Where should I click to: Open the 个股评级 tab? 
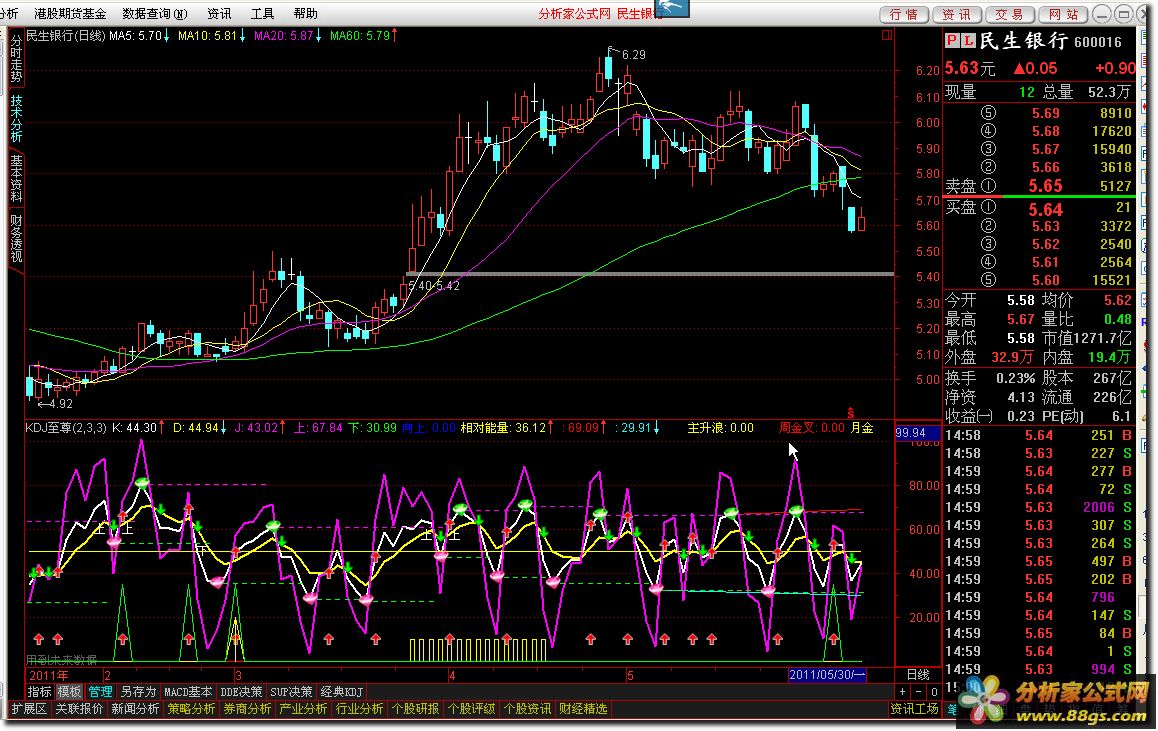pos(472,709)
